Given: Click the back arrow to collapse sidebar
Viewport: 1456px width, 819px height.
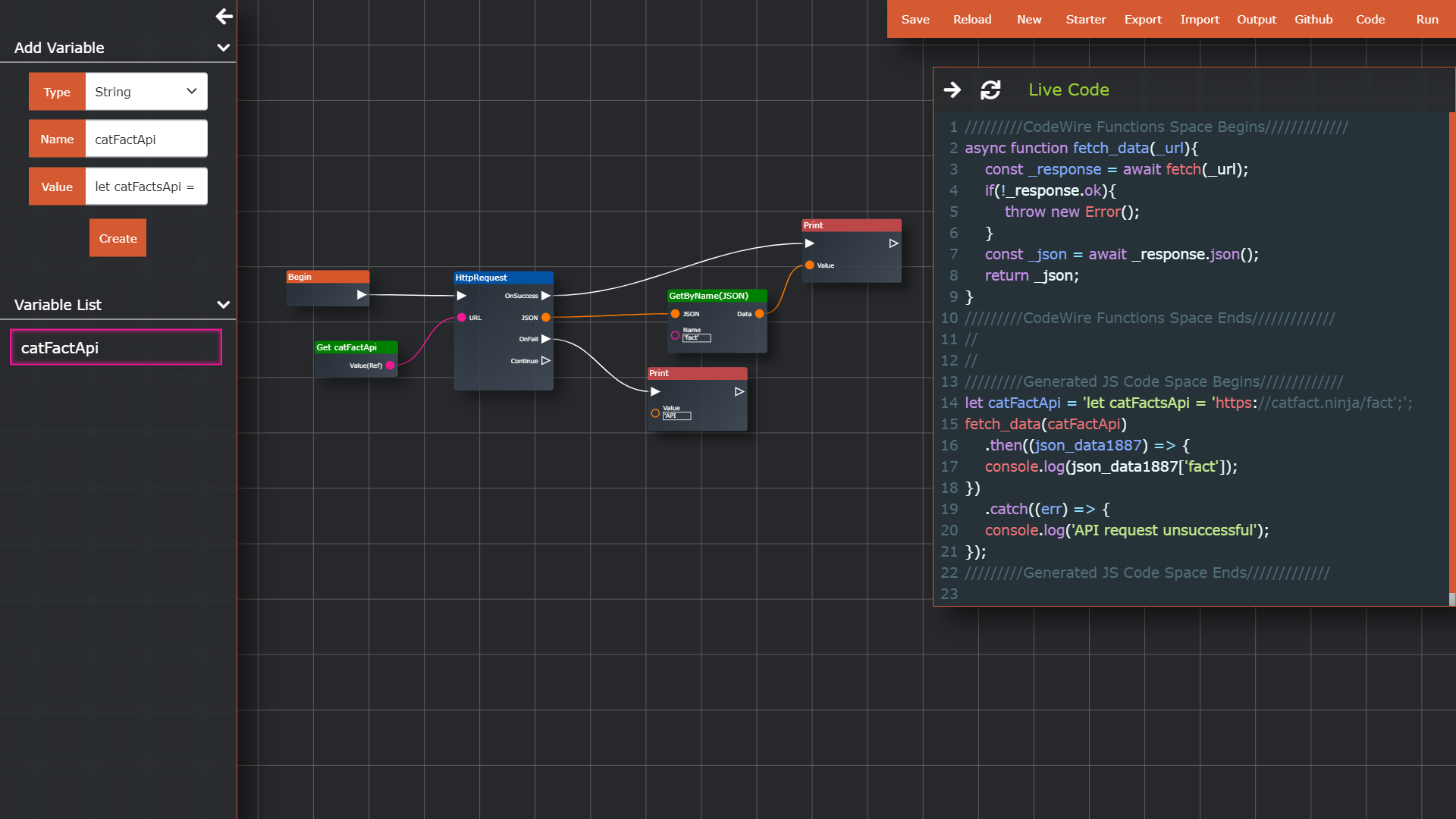Looking at the screenshot, I should (224, 16).
